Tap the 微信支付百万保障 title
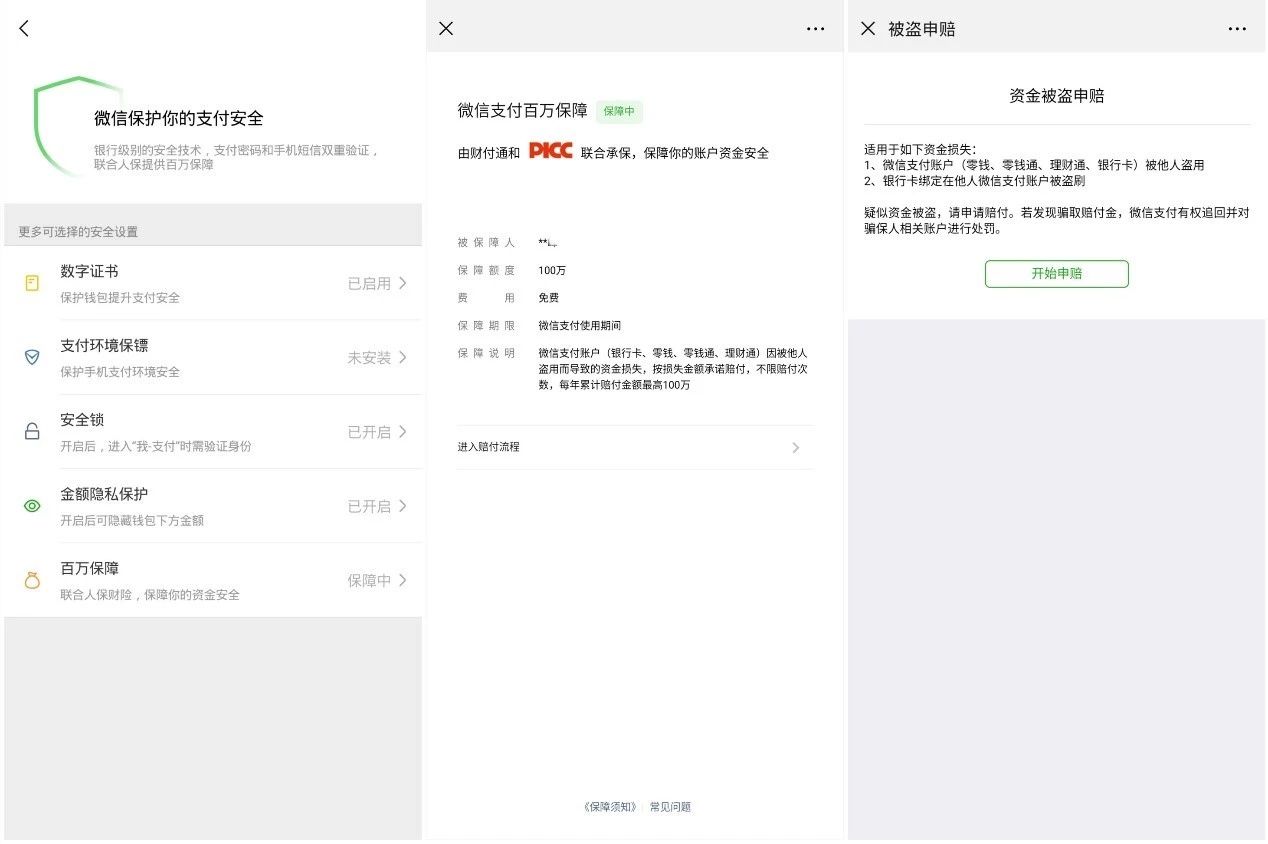This screenshot has height=844, width=1268. coord(523,110)
